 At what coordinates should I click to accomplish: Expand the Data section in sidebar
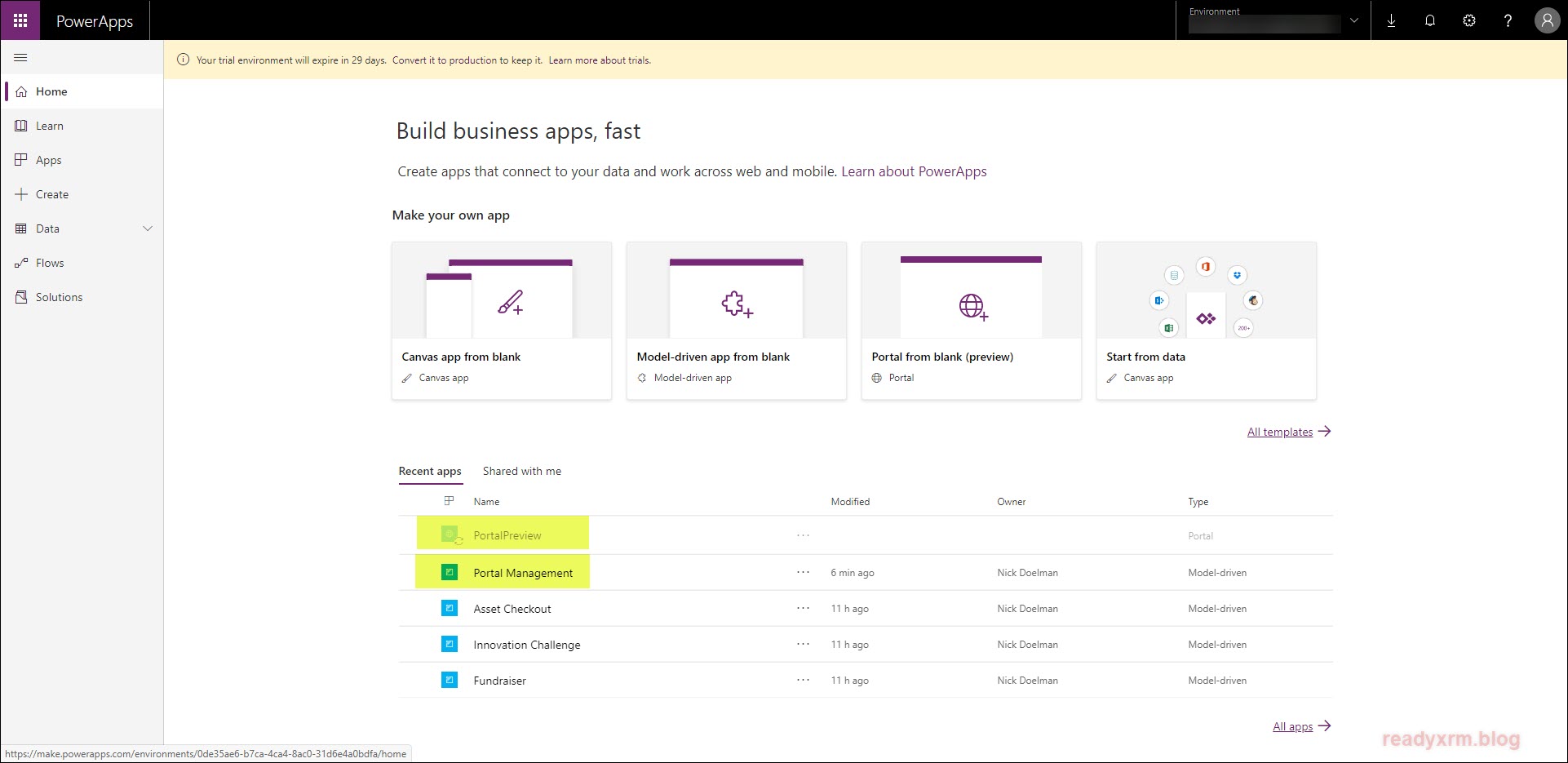pyautogui.click(x=148, y=228)
